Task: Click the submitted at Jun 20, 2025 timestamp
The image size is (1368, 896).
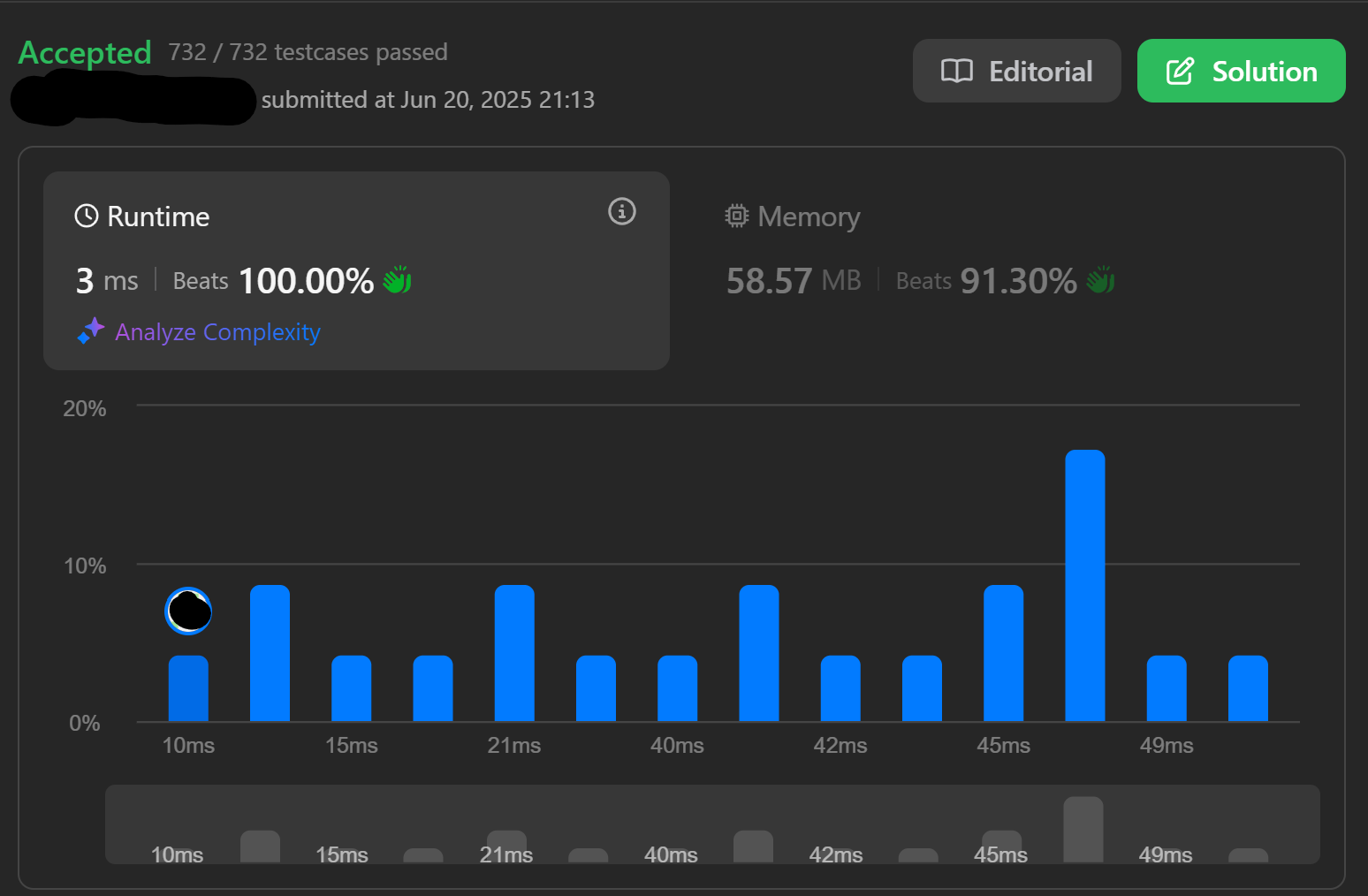Action: point(428,100)
